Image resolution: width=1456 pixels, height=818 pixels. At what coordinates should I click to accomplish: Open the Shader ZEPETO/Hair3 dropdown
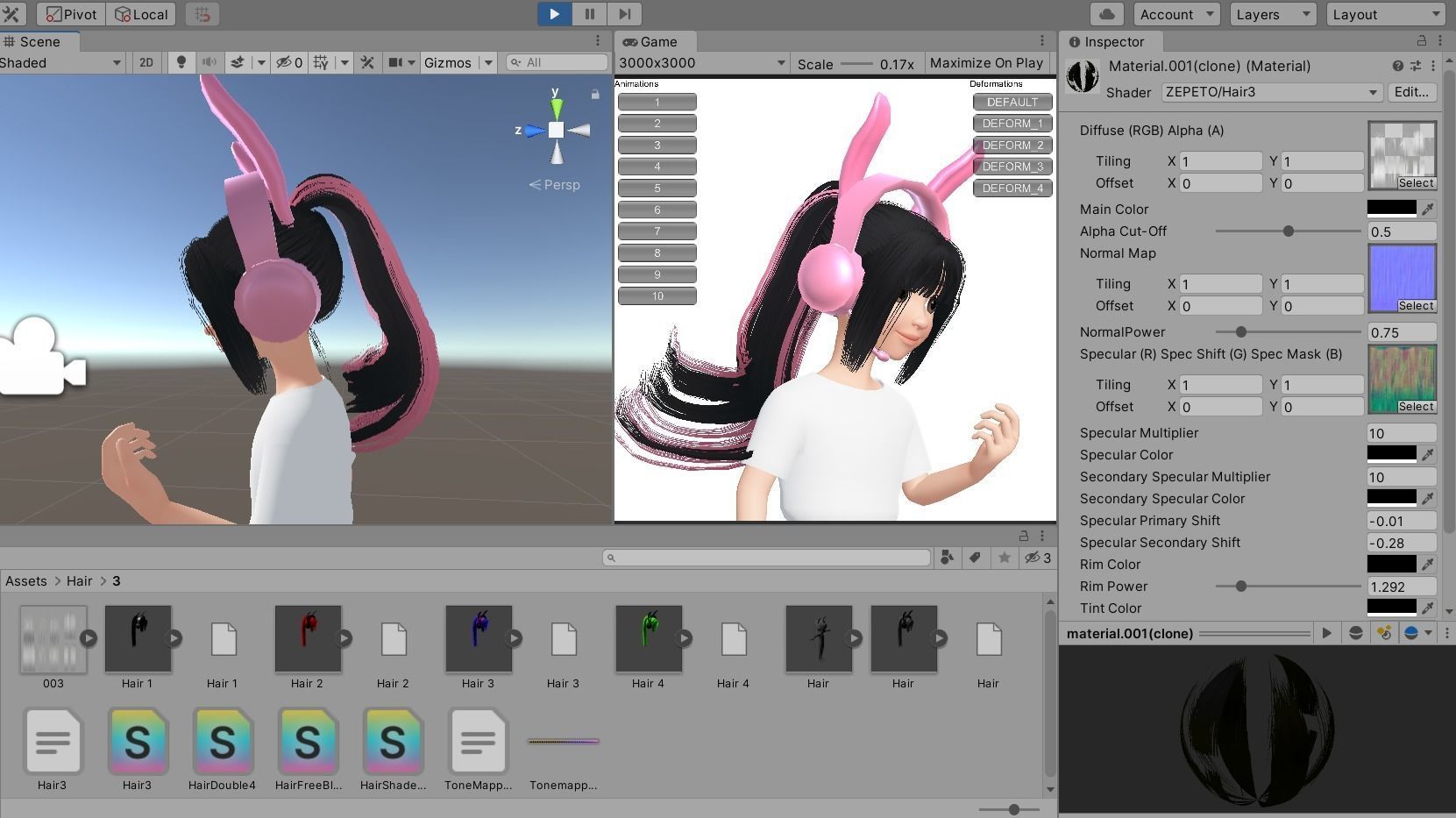click(1271, 92)
